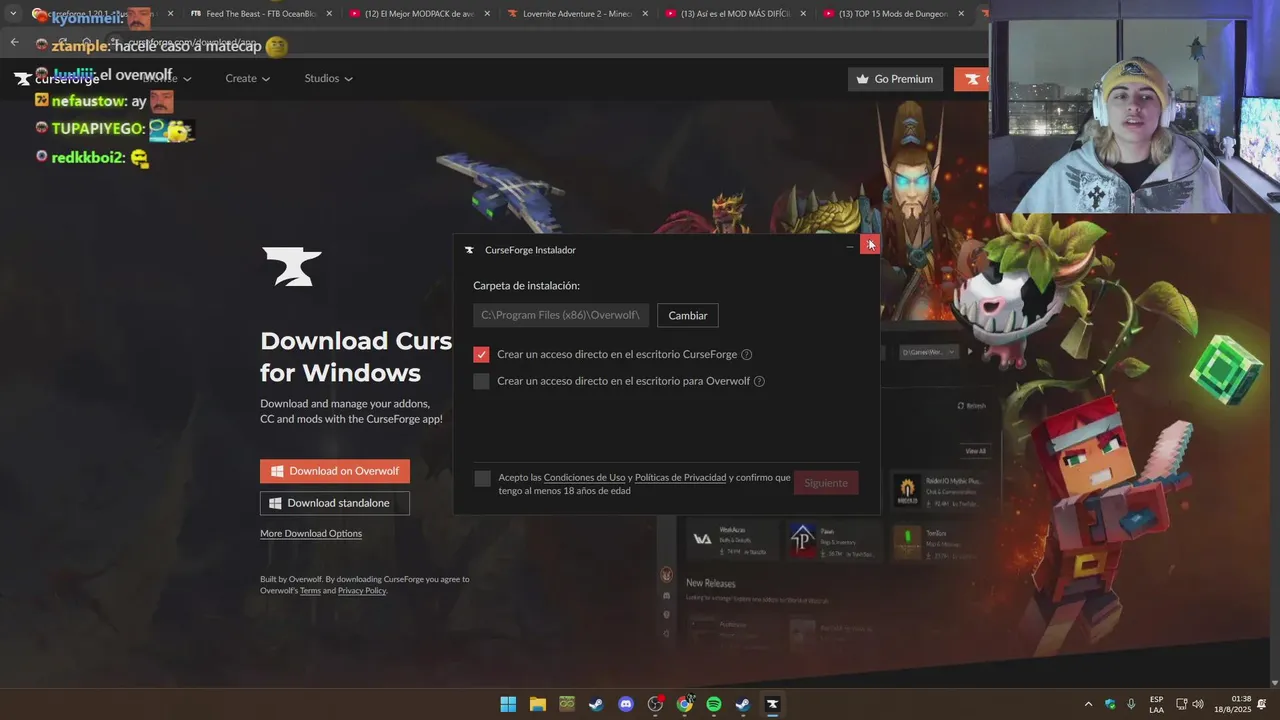The height and width of the screenshot is (720, 1280).
Task: Open the browser tab search dropdown arrow
Action: [13, 14]
